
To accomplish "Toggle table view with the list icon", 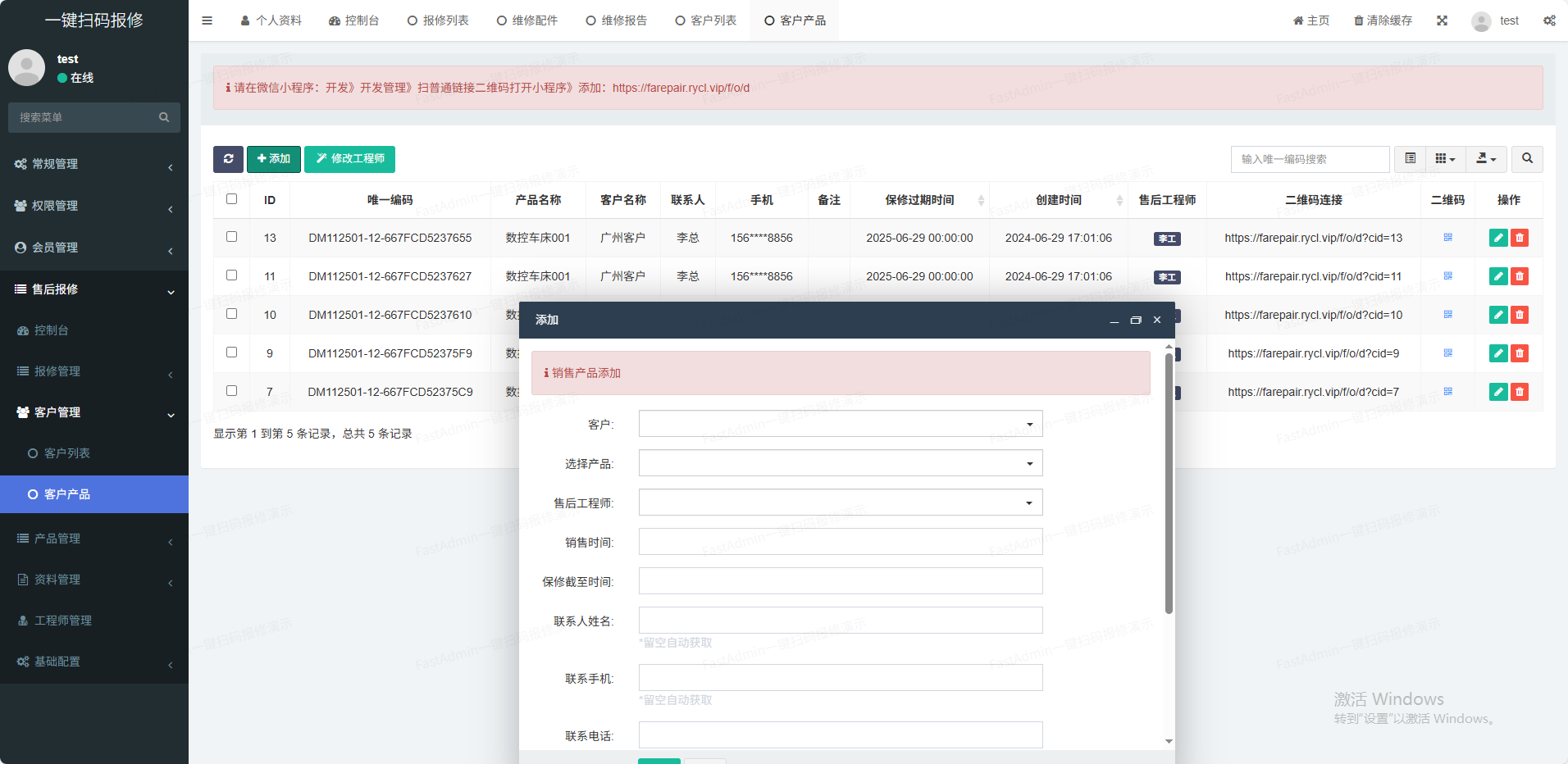I will pos(1410,159).
